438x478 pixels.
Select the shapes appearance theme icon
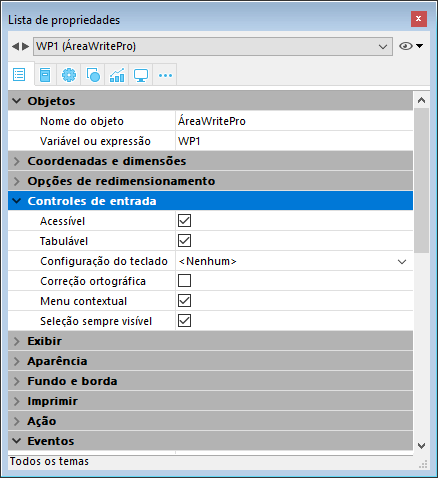(x=93, y=75)
